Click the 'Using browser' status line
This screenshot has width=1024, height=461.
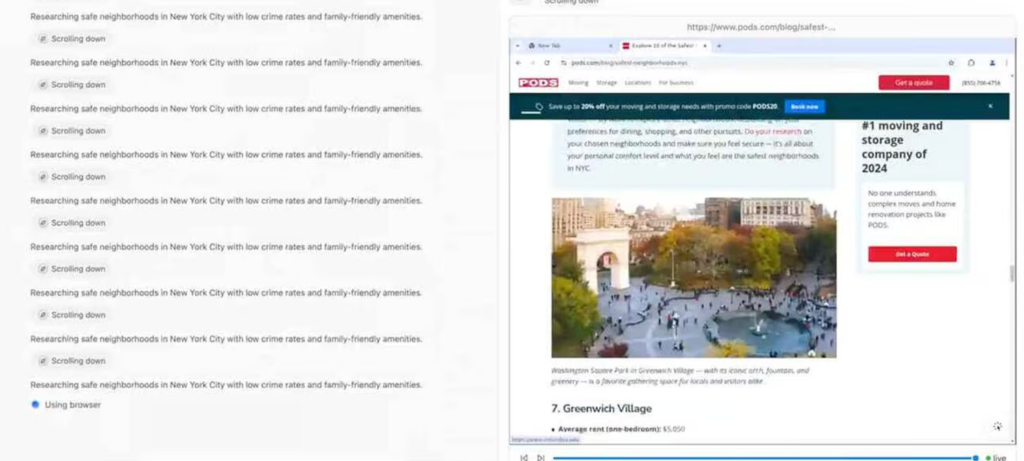coord(66,405)
